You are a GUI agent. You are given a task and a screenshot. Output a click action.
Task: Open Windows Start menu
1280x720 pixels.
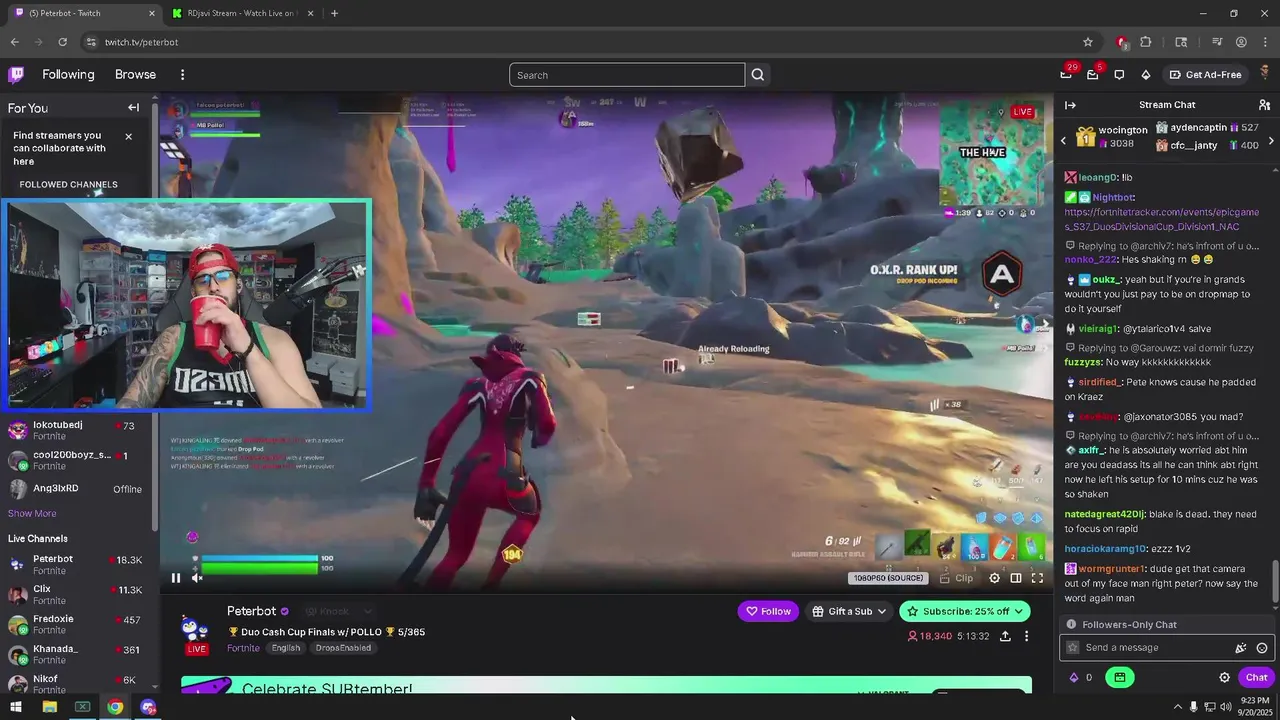pos(16,707)
